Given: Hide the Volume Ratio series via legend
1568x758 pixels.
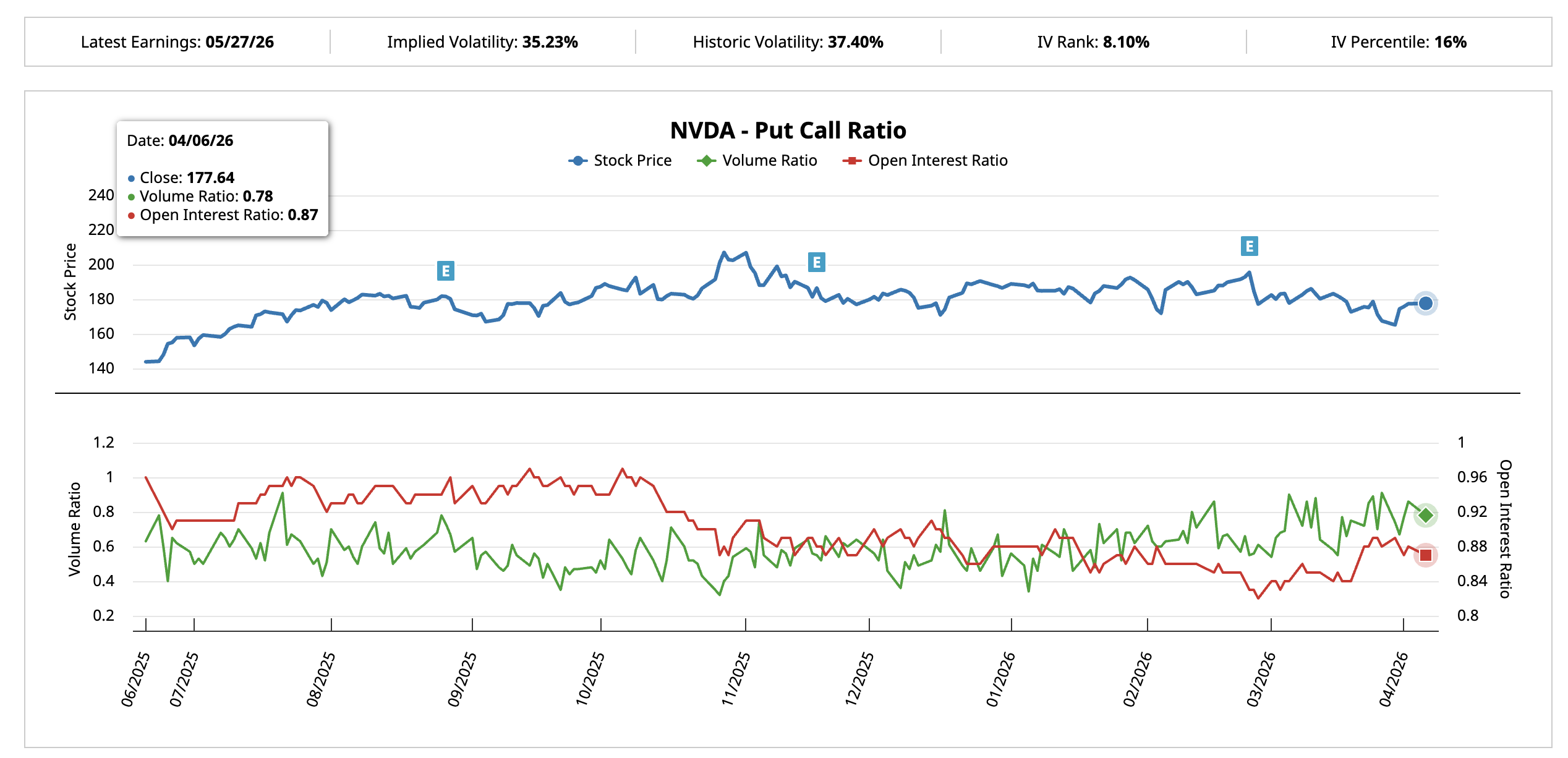Looking at the screenshot, I should pyautogui.click(x=757, y=161).
